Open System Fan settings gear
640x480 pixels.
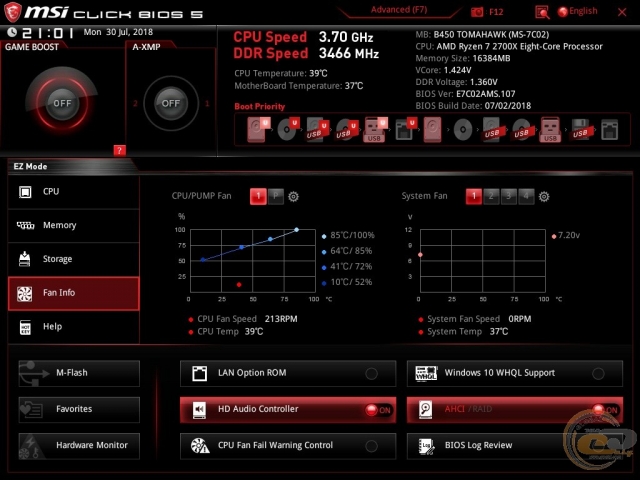pyautogui.click(x=544, y=197)
